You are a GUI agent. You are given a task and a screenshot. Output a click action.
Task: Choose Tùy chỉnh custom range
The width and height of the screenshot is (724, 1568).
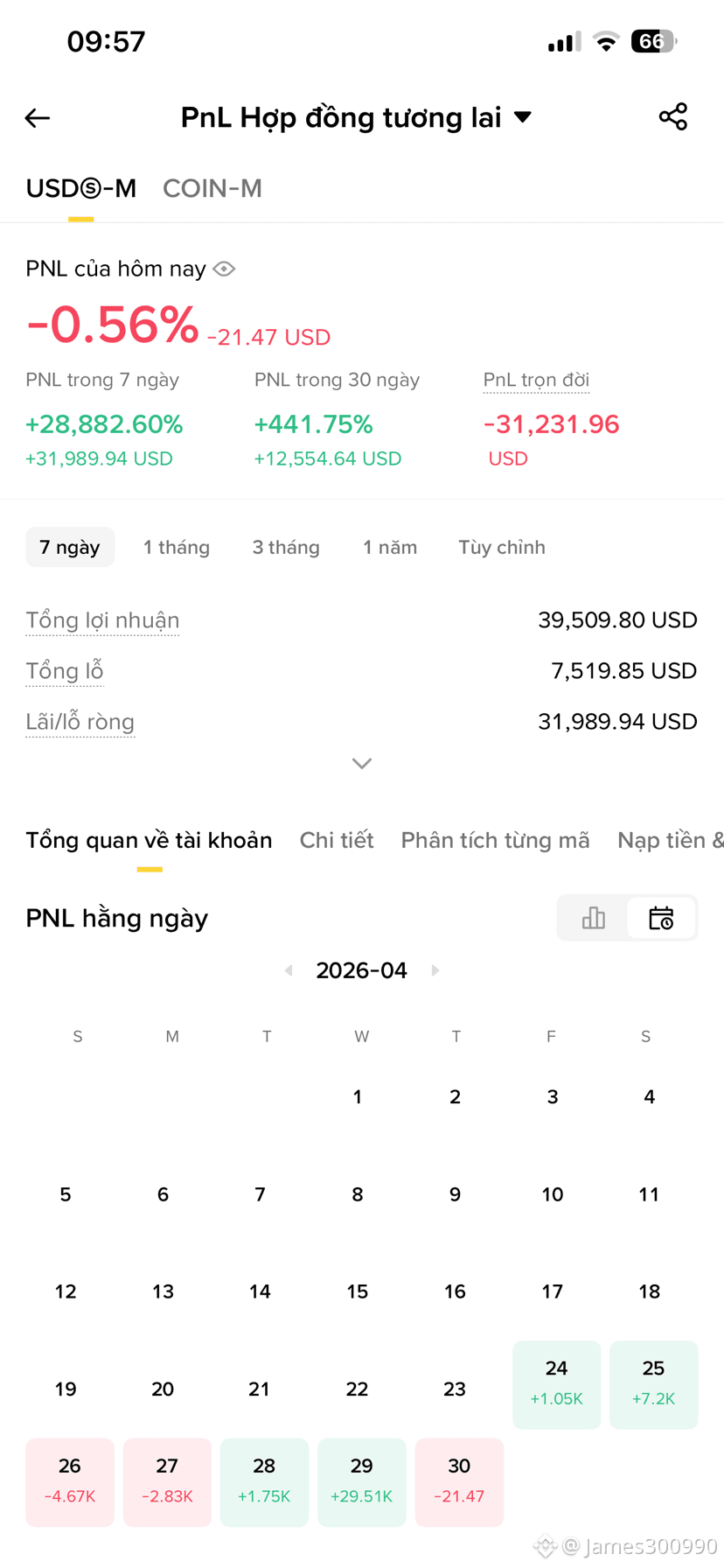click(x=502, y=547)
